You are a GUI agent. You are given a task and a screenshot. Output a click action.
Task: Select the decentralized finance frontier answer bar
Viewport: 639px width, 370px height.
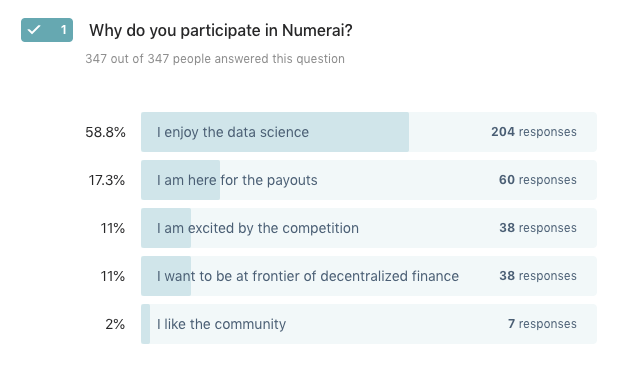[369, 276]
